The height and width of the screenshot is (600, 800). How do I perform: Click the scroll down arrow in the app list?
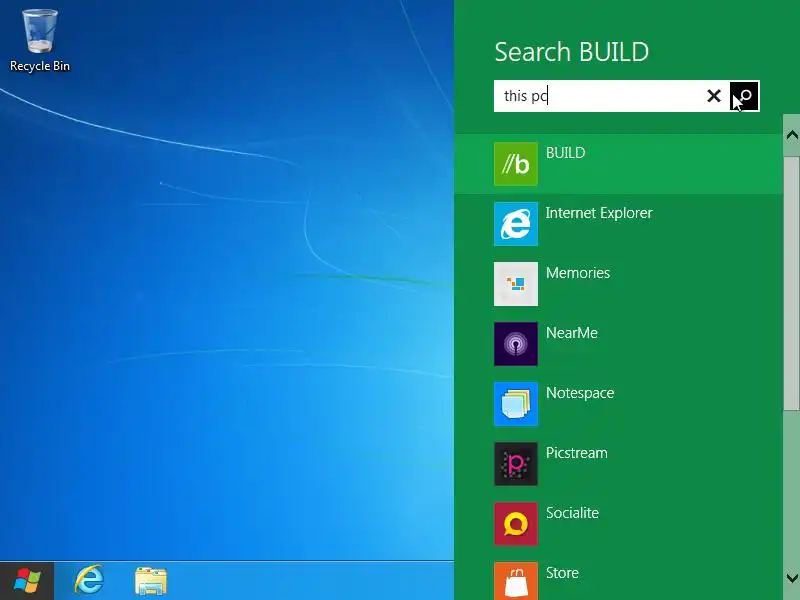pos(792,578)
